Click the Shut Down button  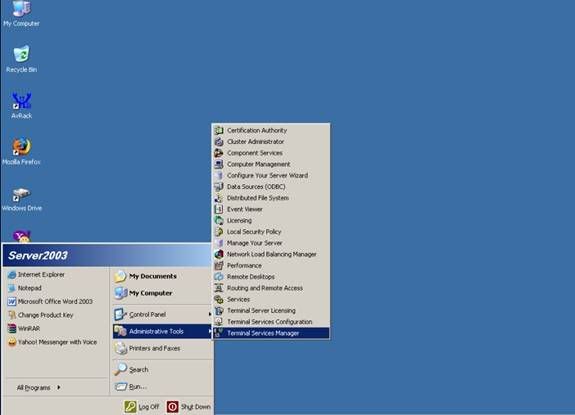pos(189,407)
